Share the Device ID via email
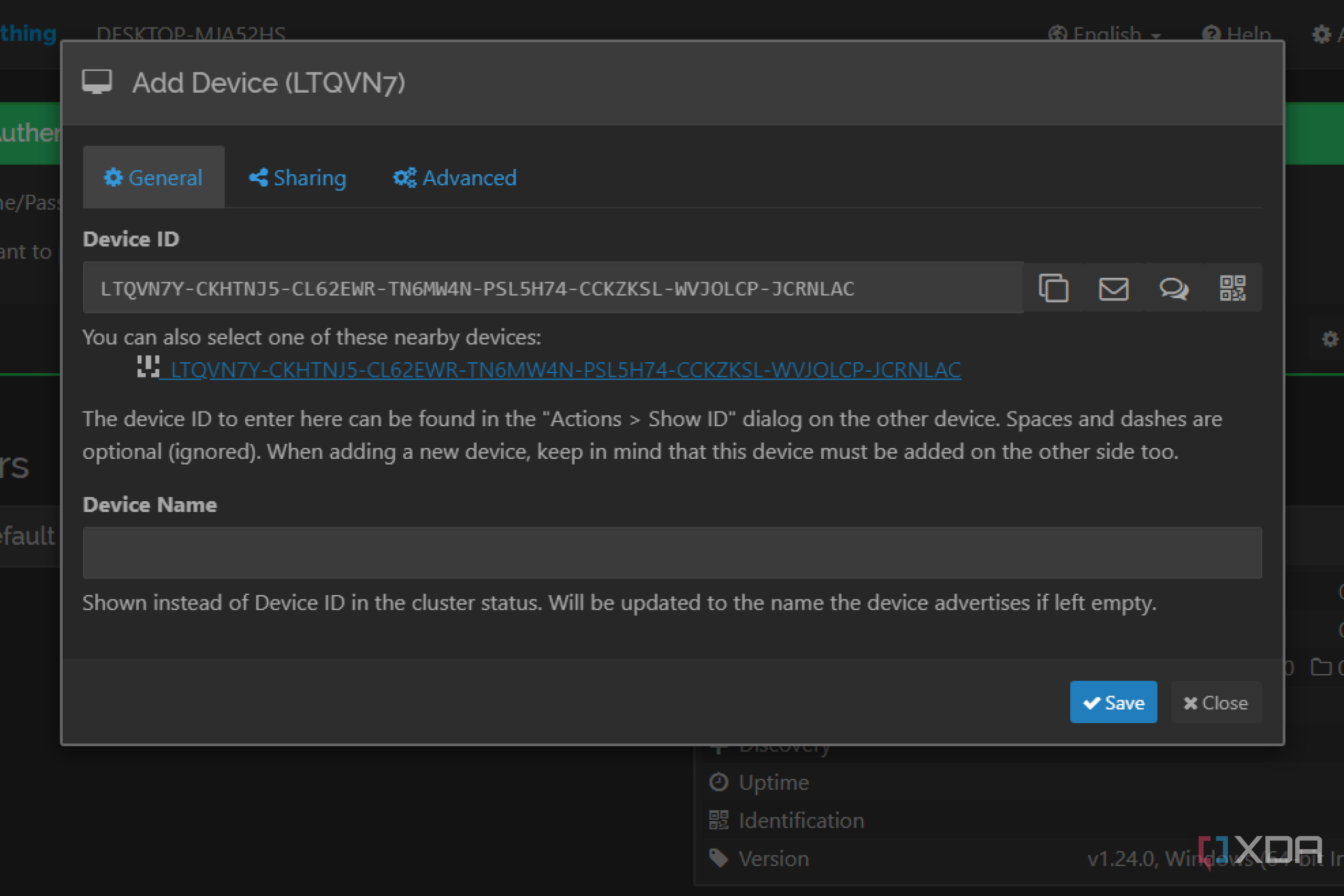This screenshot has height=896, width=1344. point(1113,288)
